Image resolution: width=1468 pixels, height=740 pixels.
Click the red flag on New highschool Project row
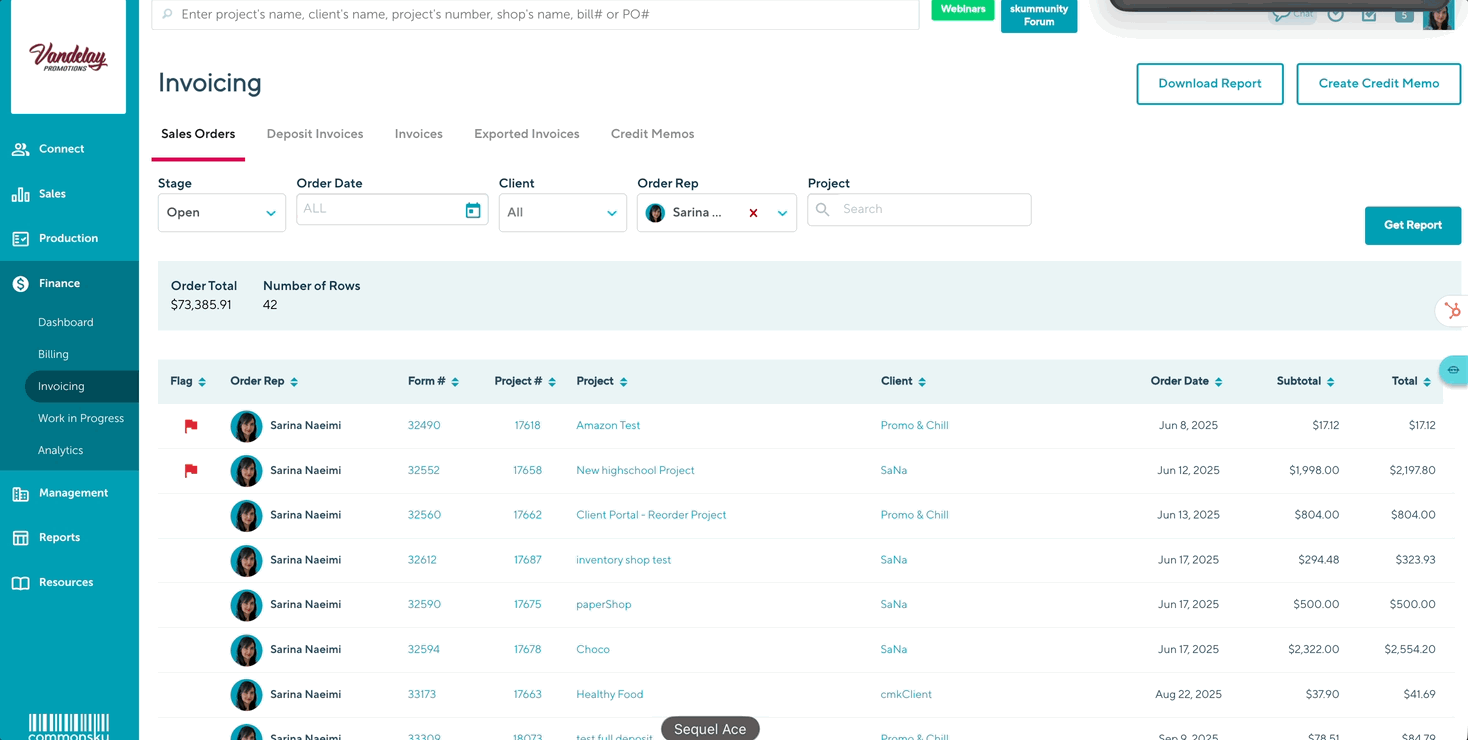coord(191,471)
